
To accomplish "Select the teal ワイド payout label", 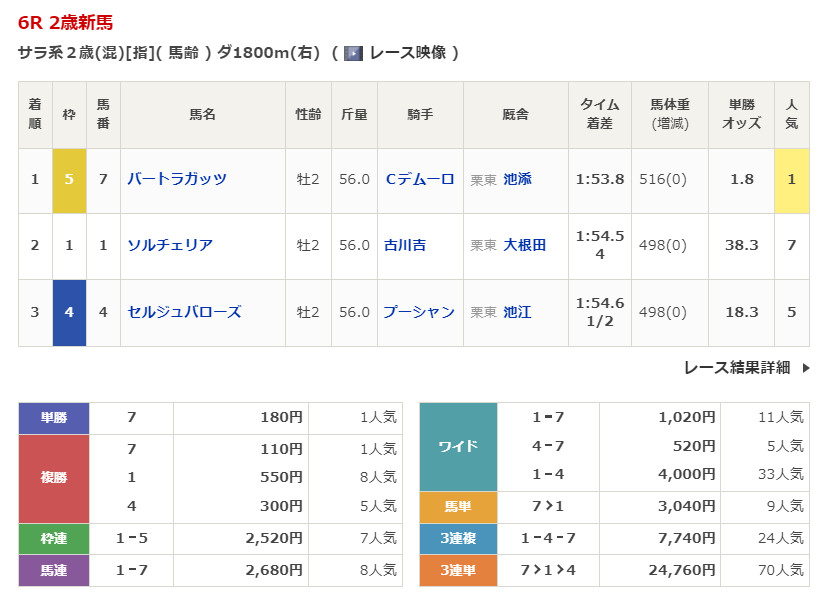I will 458,446.
